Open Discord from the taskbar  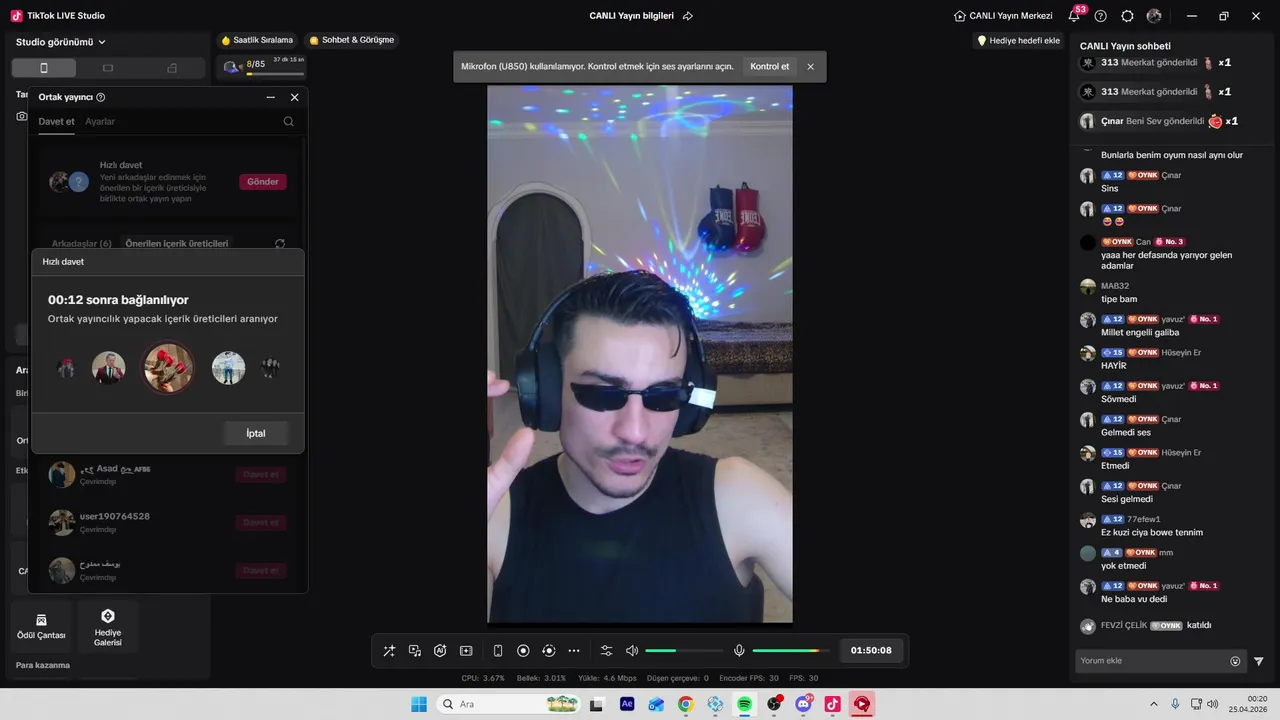point(804,704)
